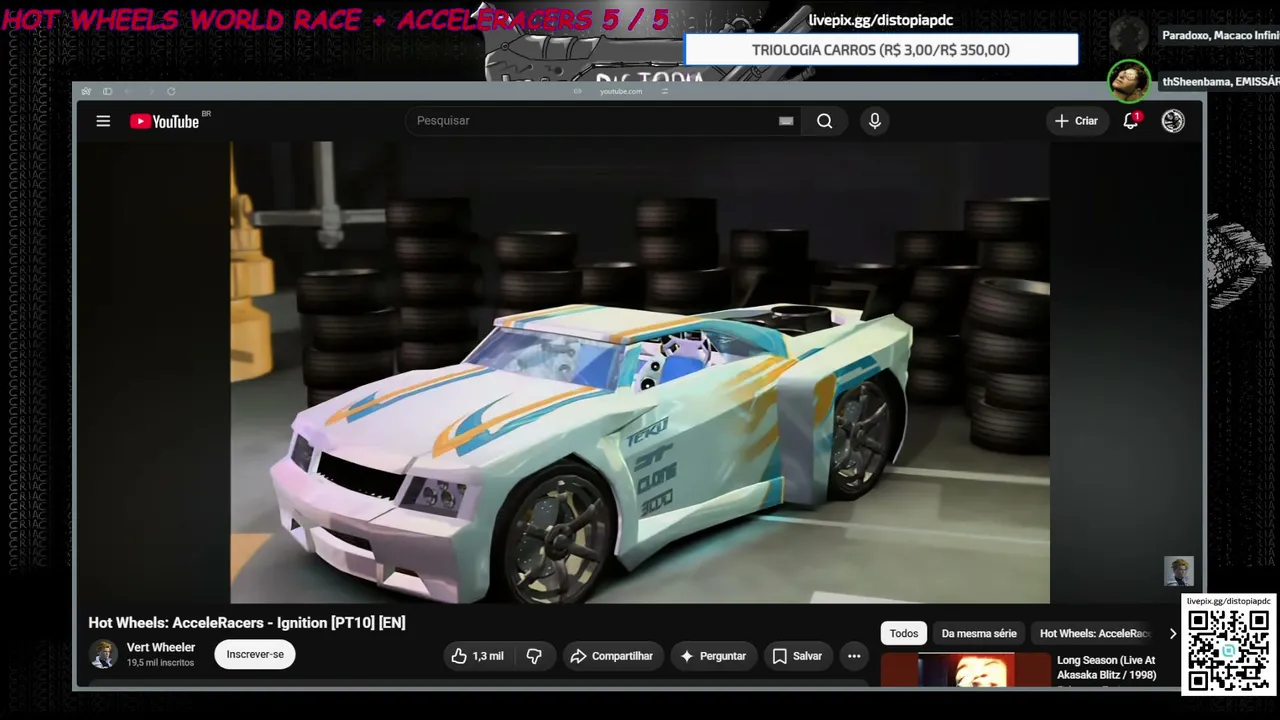Click the 19,5 mil inscritos subscriber count
This screenshot has width=1280, height=720.
160,663
